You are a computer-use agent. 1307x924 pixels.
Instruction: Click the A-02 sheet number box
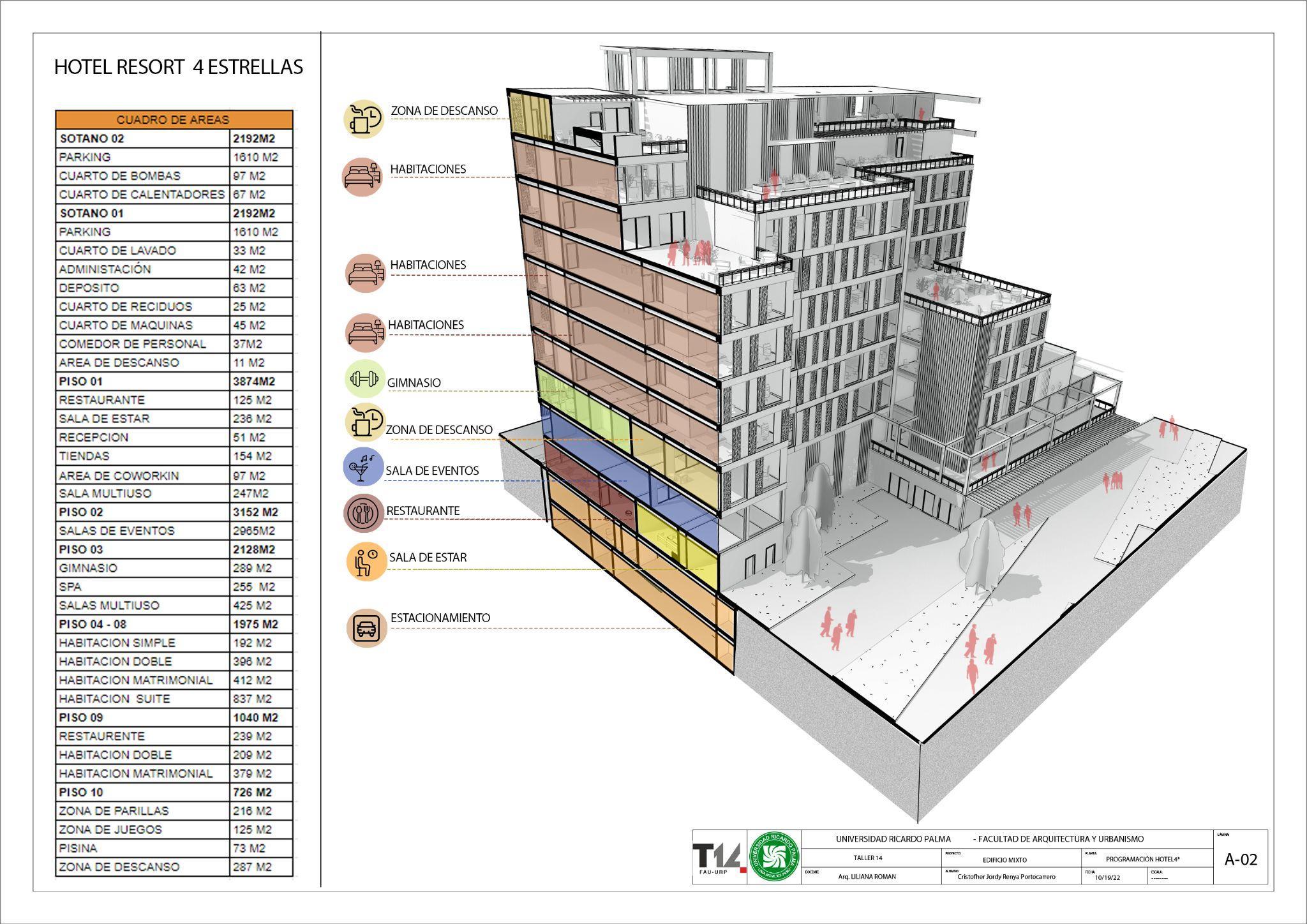tap(1240, 859)
